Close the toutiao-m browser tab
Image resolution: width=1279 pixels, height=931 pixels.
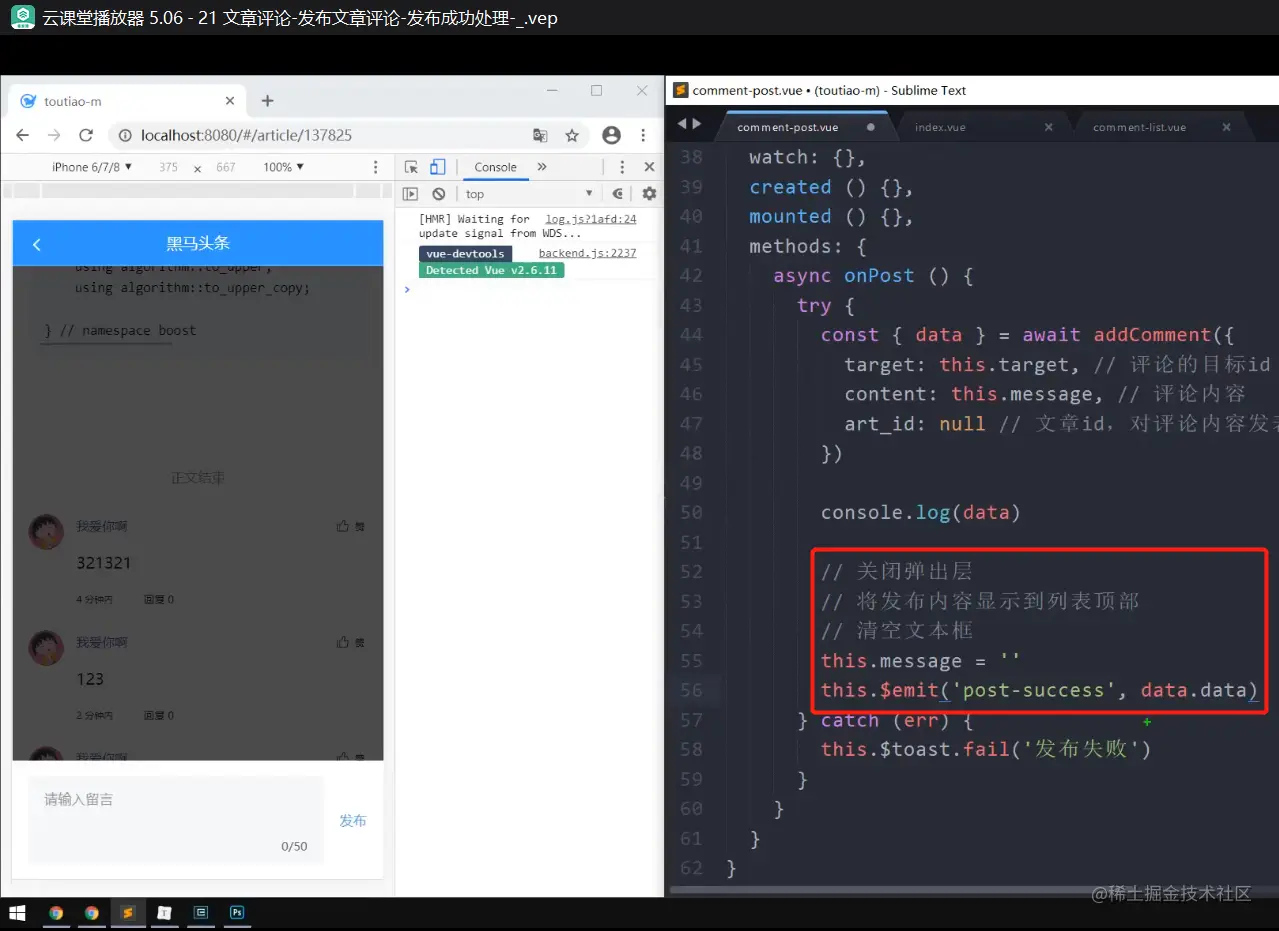(x=230, y=101)
